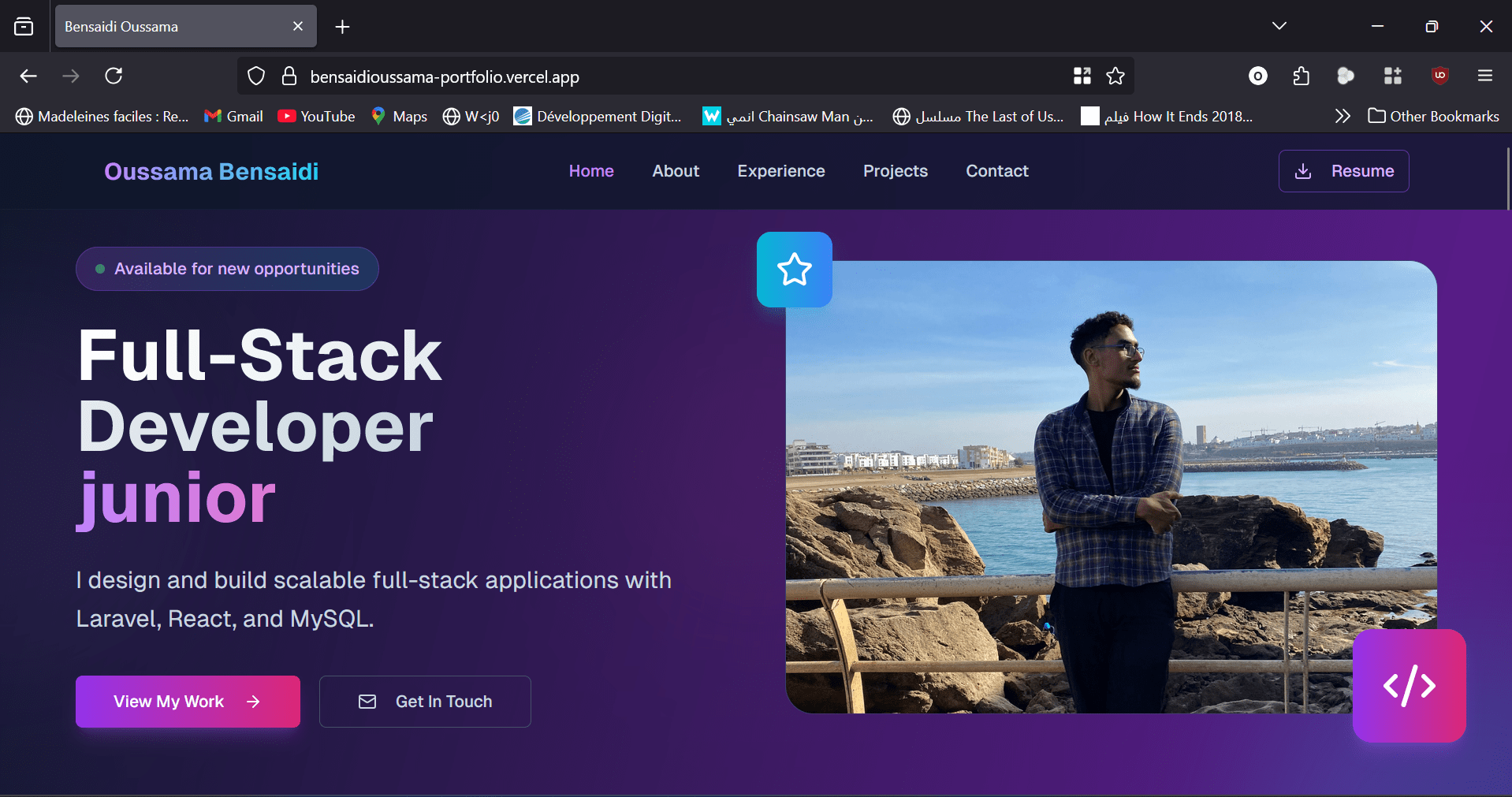Bookmark this page with the star icon

click(1115, 76)
